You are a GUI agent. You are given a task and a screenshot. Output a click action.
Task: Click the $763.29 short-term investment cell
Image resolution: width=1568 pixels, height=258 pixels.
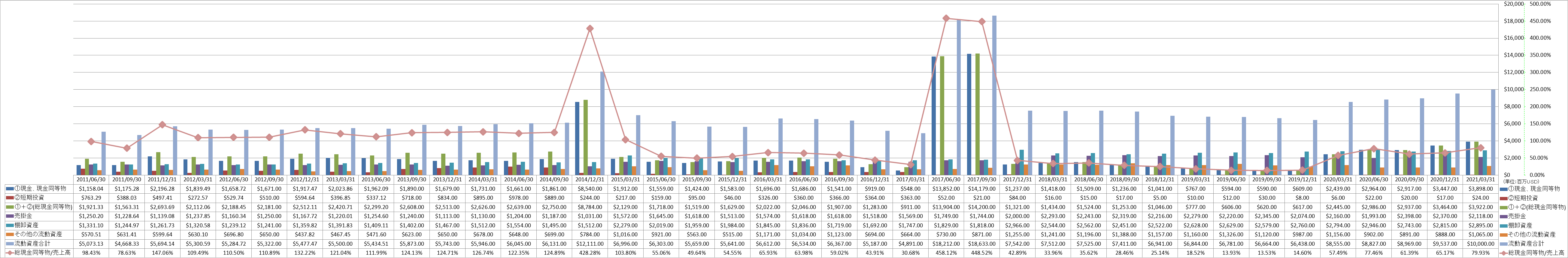pyautogui.click(x=91, y=198)
